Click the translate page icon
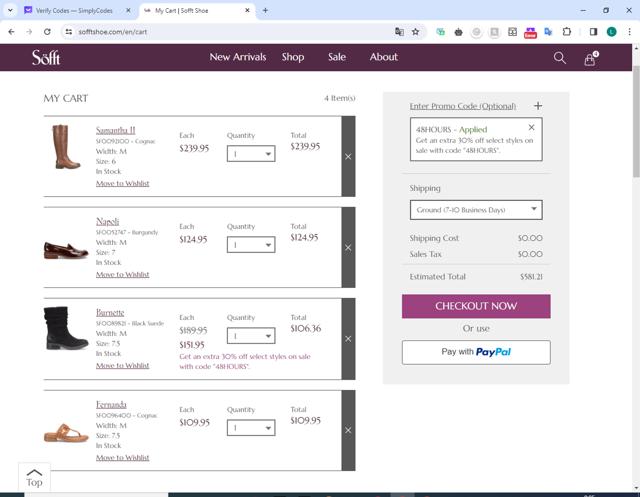Viewport: 640px width, 497px height. pos(399,31)
